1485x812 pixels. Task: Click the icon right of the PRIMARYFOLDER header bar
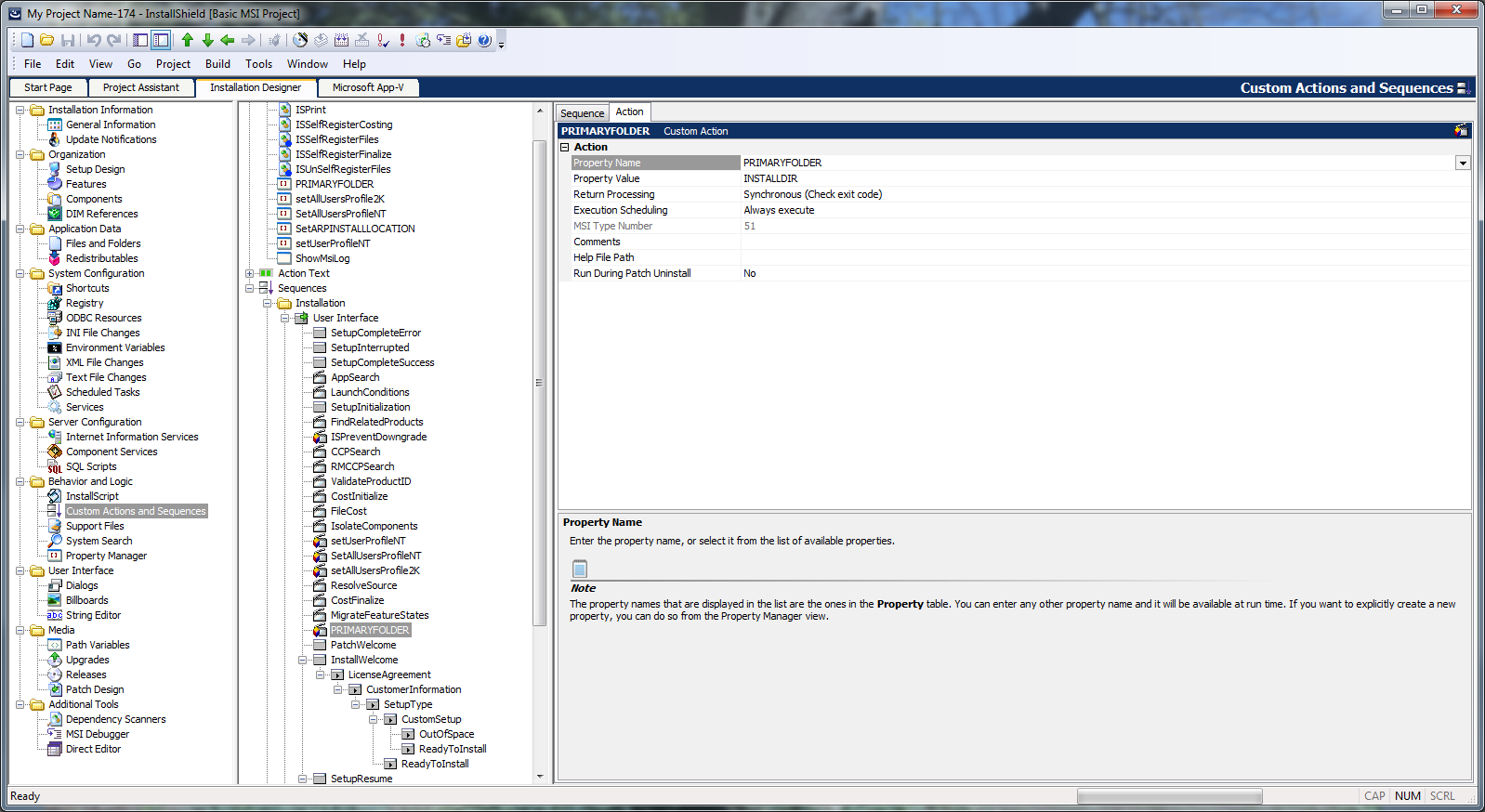click(1462, 131)
